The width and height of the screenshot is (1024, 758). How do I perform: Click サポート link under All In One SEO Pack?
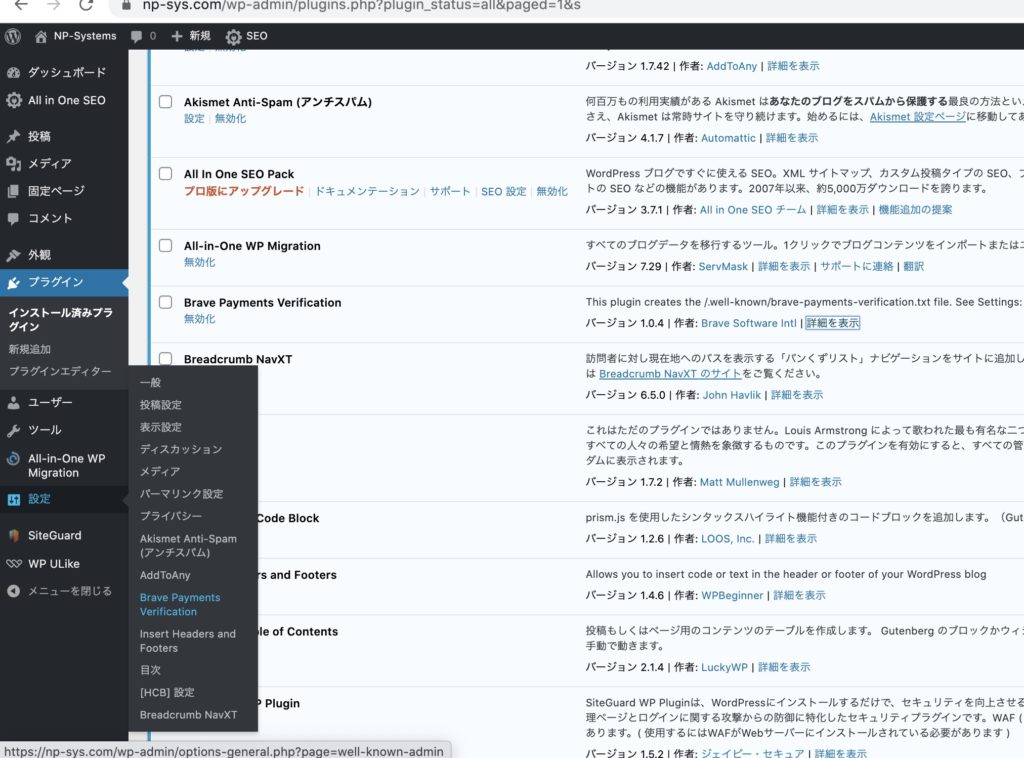click(450, 191)
